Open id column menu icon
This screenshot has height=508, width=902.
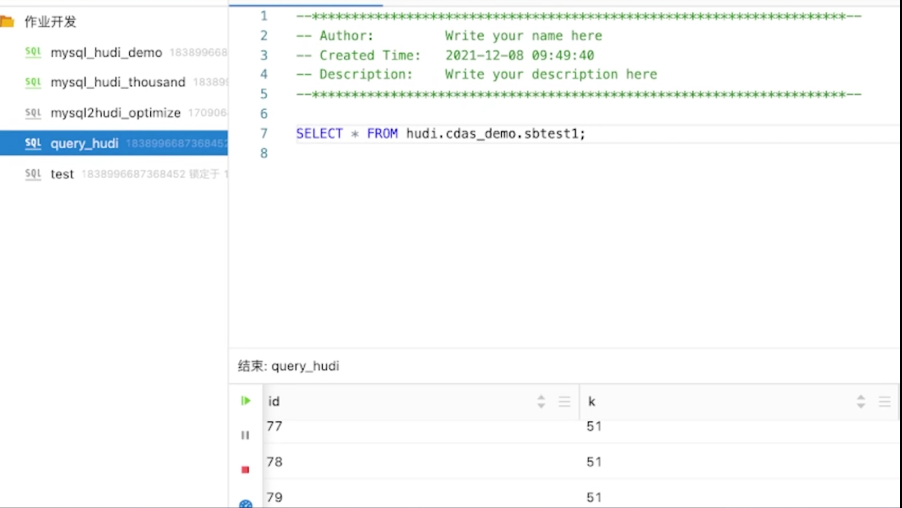(564, 402)
